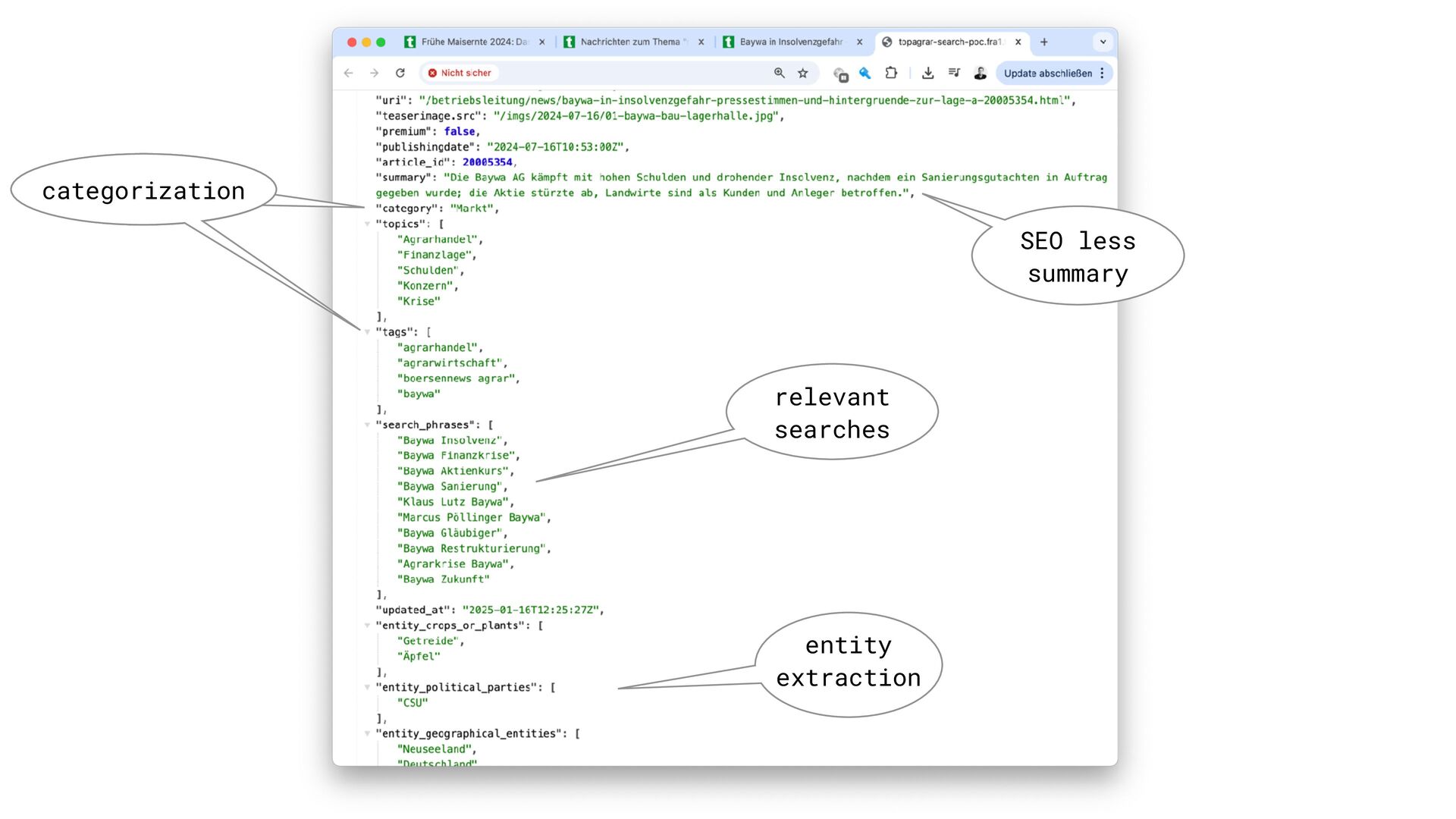
Task: Click the 'Nicht sicher' security indicator
Action: (x=460, y=73)
